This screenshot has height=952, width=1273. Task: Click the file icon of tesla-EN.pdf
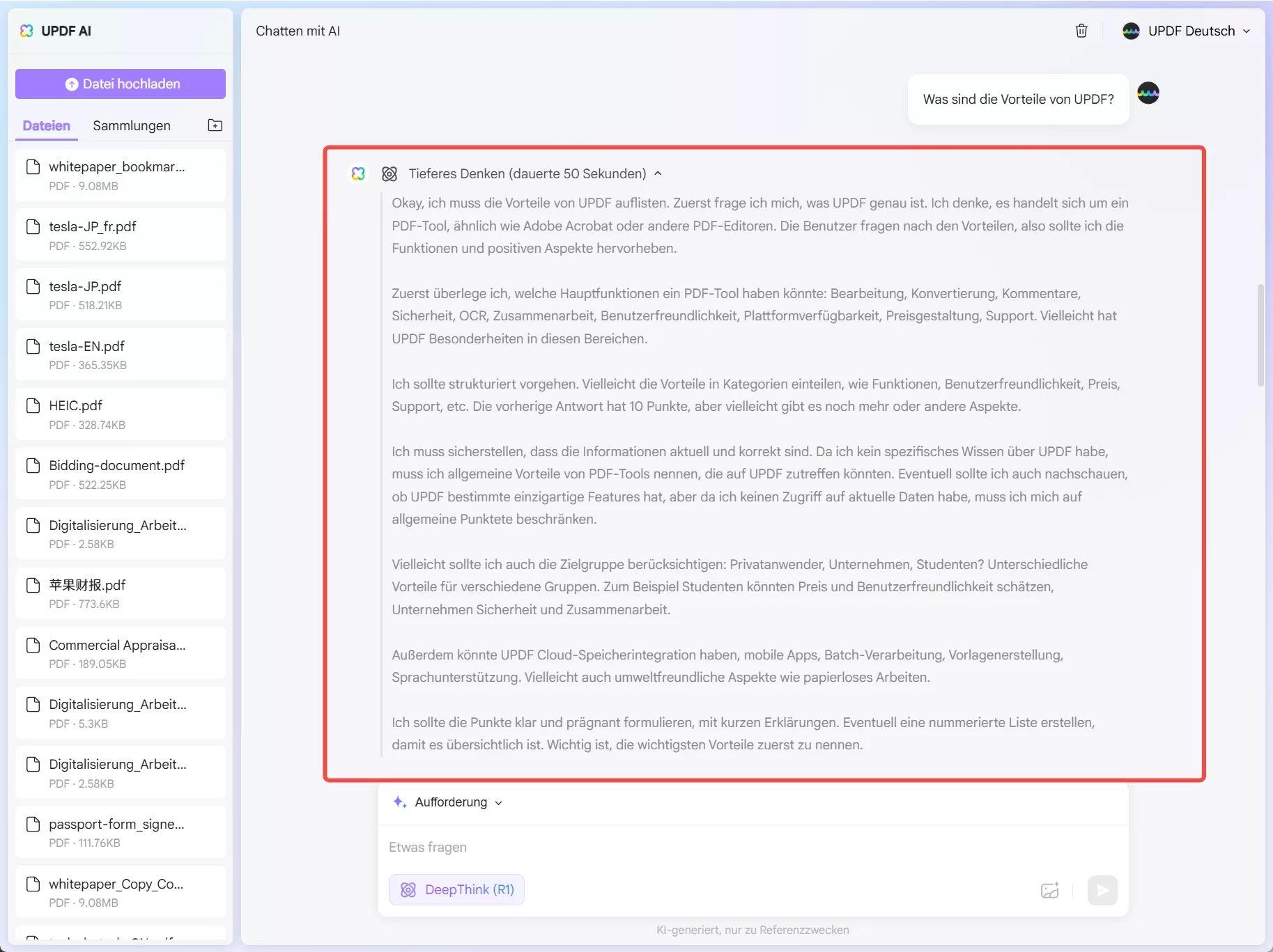coord(33,346)
